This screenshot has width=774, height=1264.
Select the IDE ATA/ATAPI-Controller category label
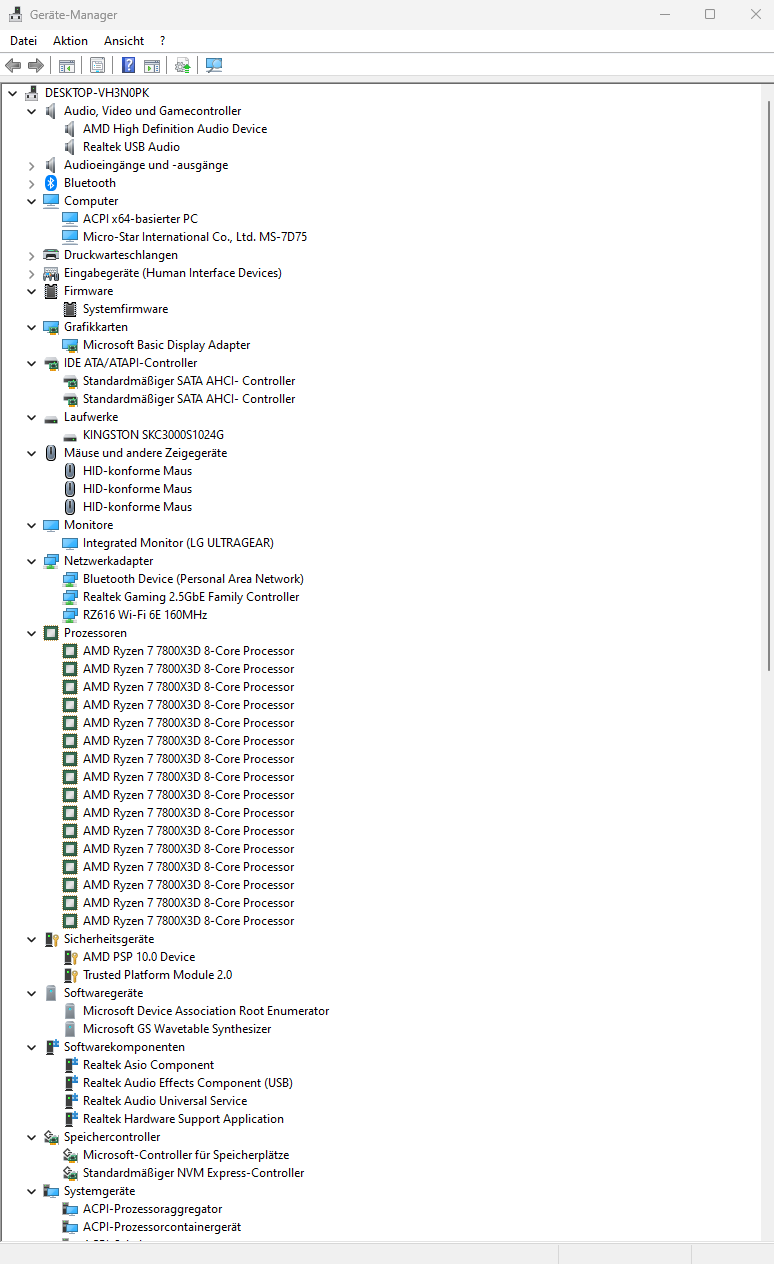tap(131, 363)
